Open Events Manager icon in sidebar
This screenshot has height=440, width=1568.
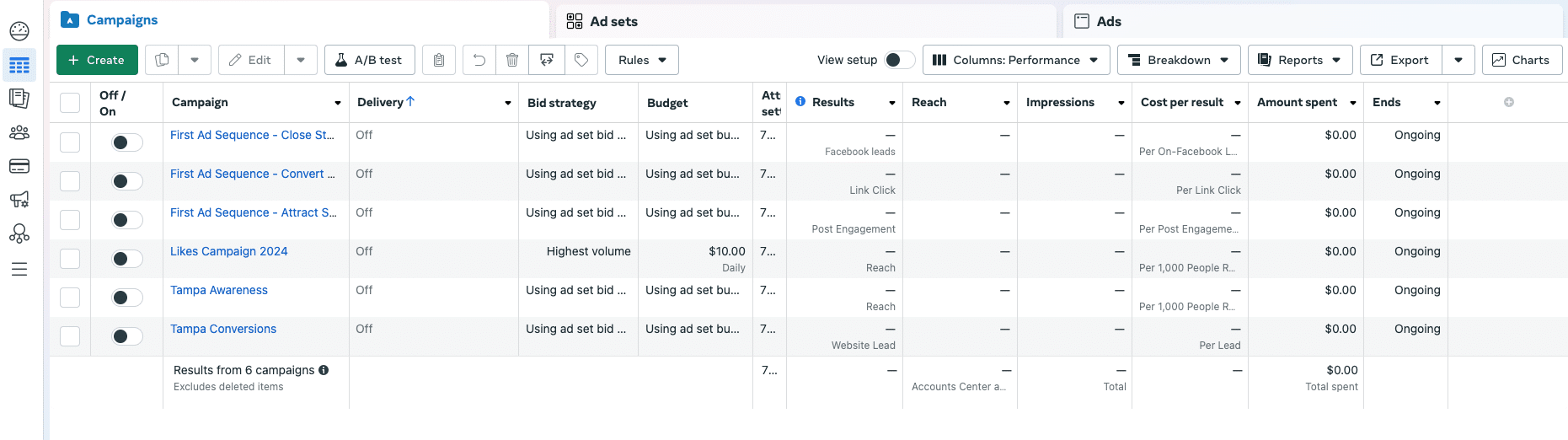tap(19, 233)
